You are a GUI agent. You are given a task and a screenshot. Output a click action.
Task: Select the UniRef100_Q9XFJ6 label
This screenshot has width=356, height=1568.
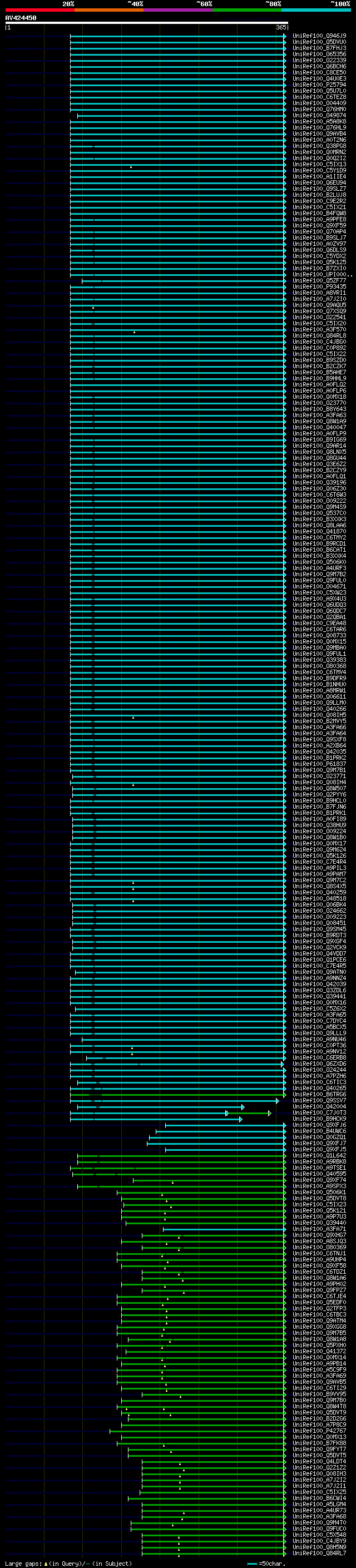(319, 1125)
